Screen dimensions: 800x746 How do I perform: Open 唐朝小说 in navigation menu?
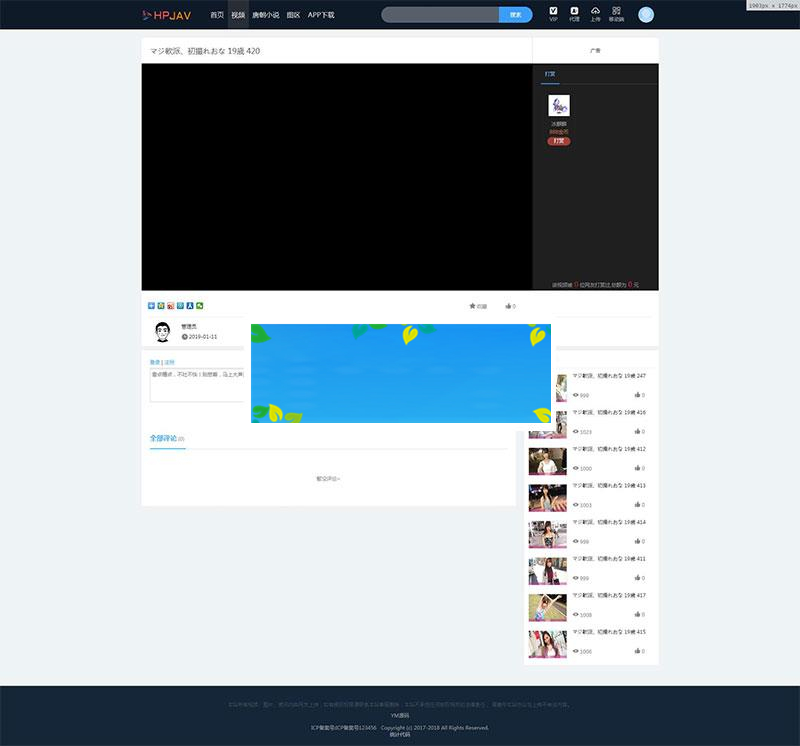pyautogui.click(x=265, y=15)
